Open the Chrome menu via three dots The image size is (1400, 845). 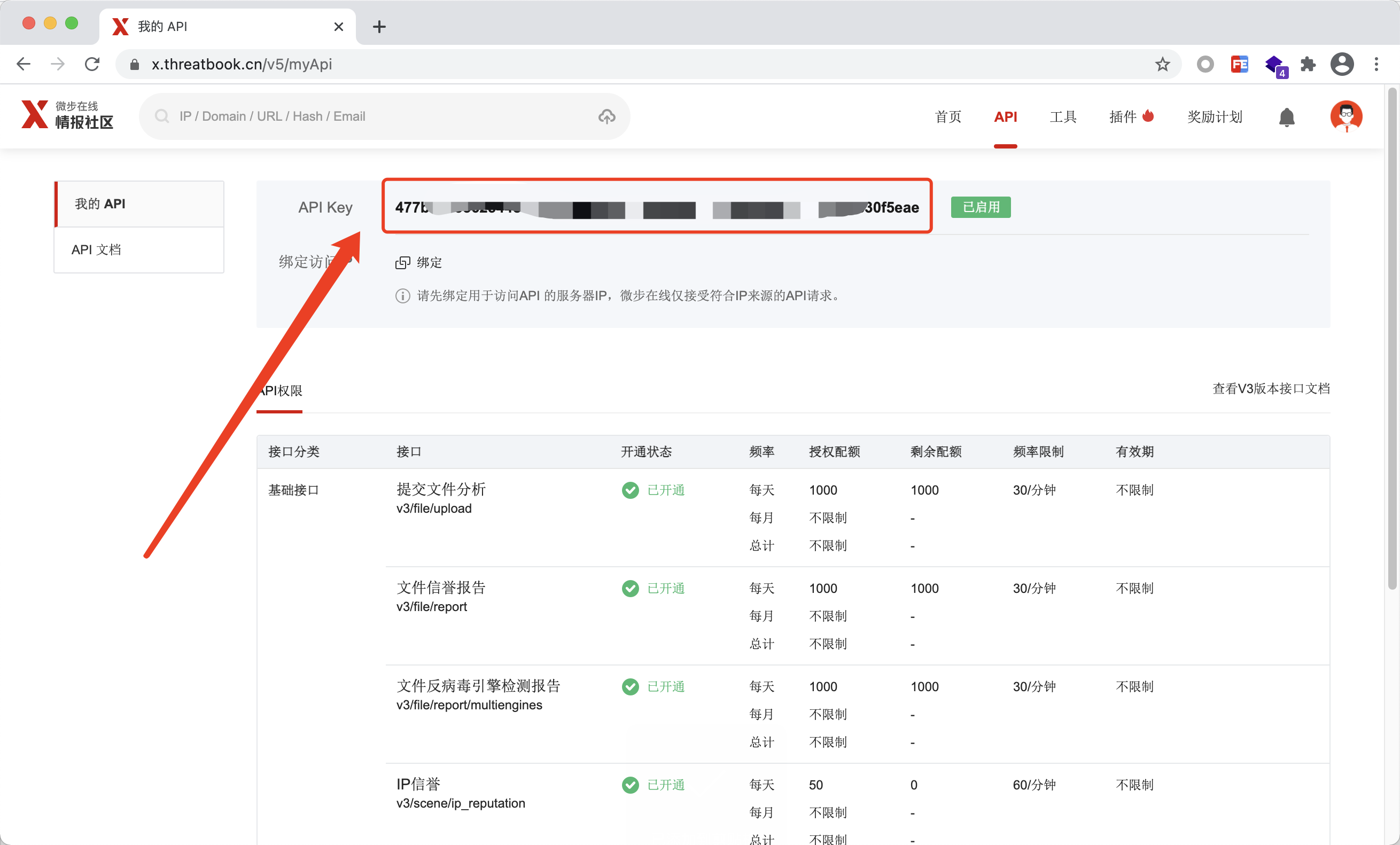[x=1377, y=64]
